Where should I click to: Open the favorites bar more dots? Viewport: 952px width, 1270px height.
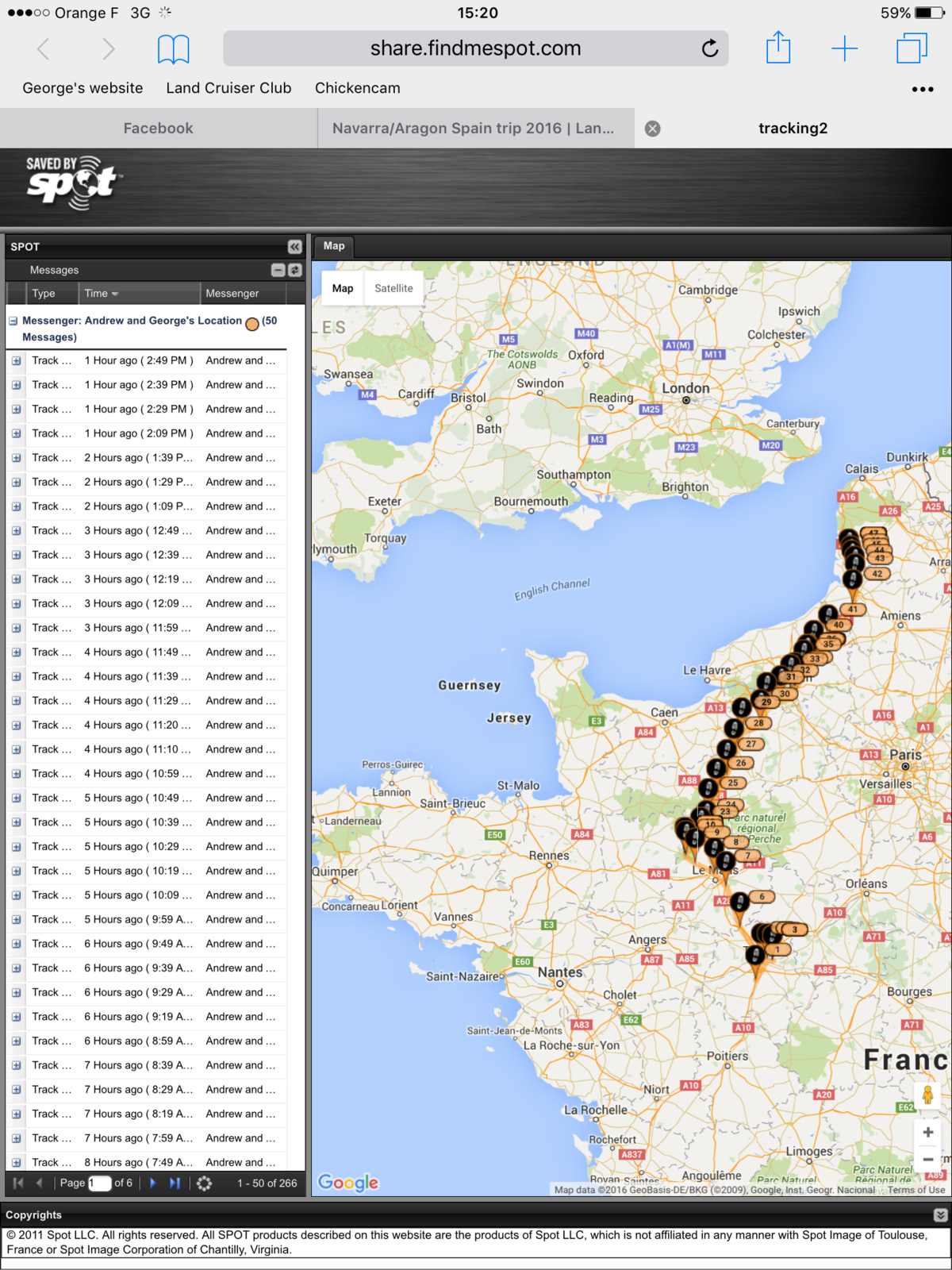[923, 89]
